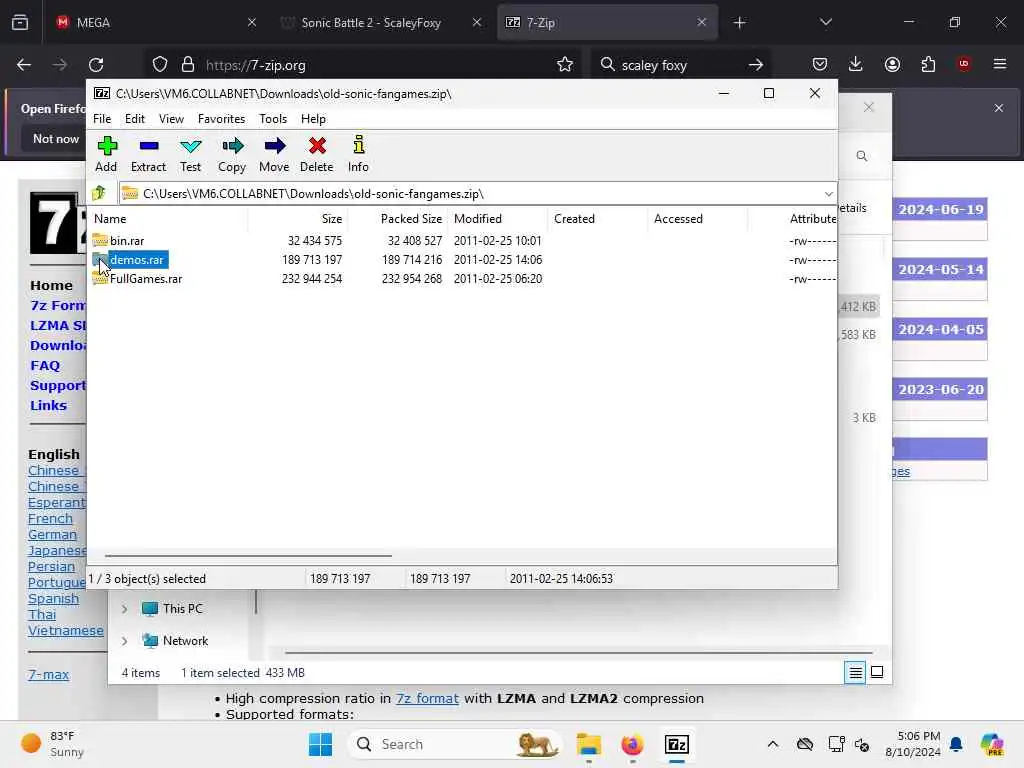The height and width of the screenshot is (768, 1024).
Task: Open the View menu in 7-Zip
Action: click(x=171, y=119)
